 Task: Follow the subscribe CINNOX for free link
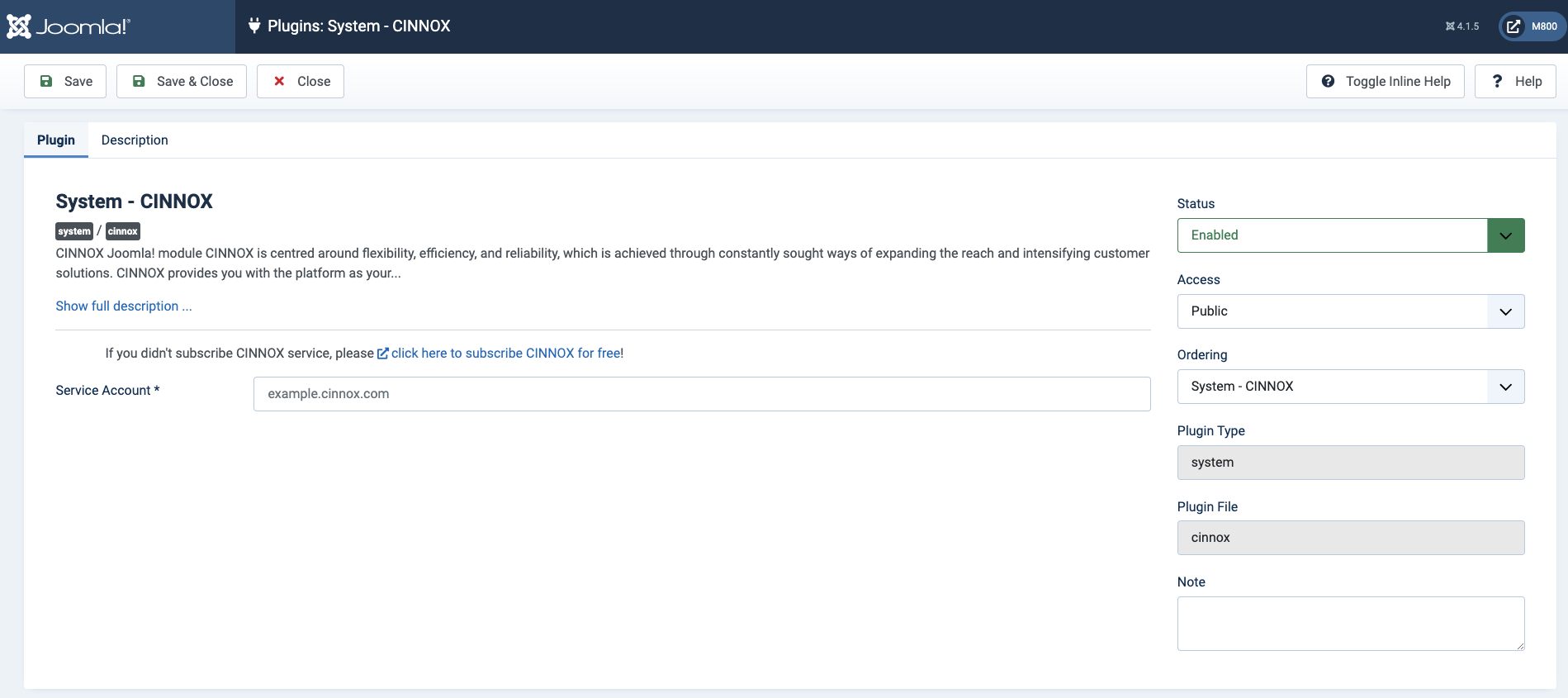(505, 354)
